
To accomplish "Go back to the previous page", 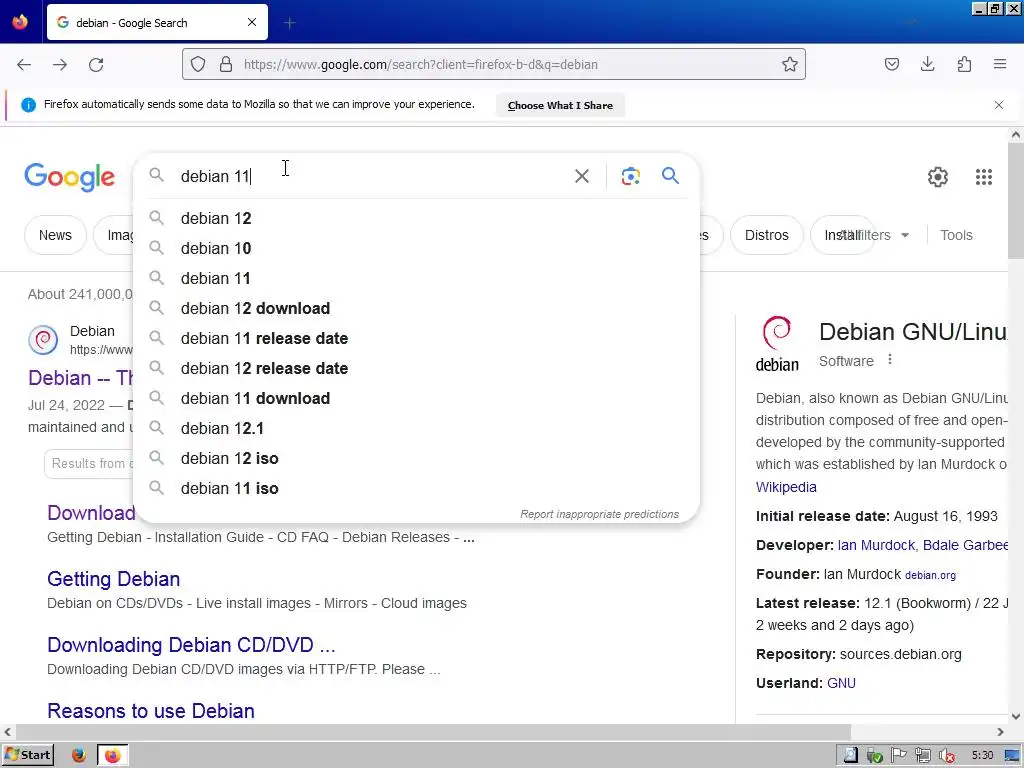I will (24, 65).
